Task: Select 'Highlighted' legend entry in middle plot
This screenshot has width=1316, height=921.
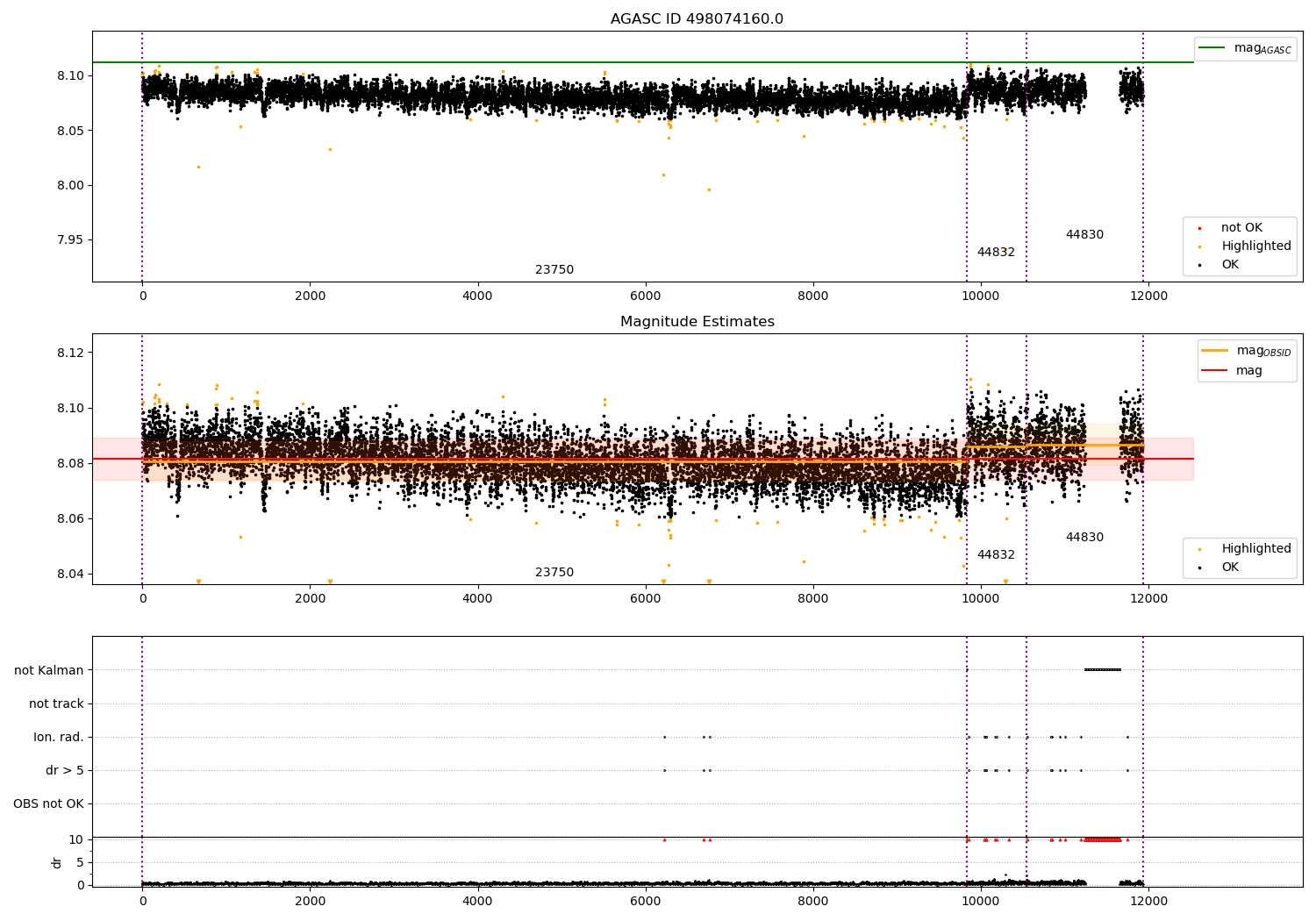Action: point(1256,549)
